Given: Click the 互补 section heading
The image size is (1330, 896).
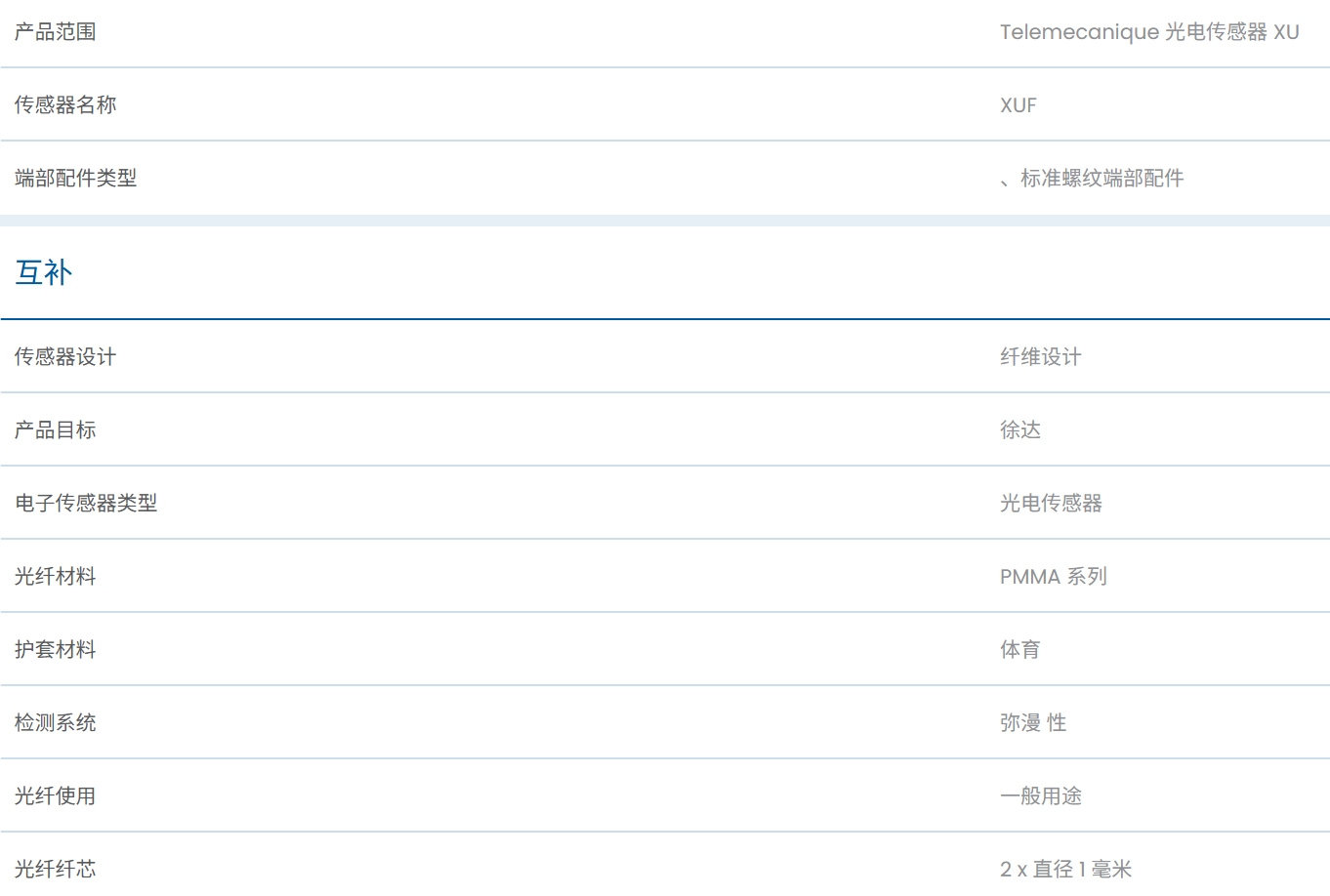Looking at the screenshot, I should pyautogui.click(x=44, y=272).
